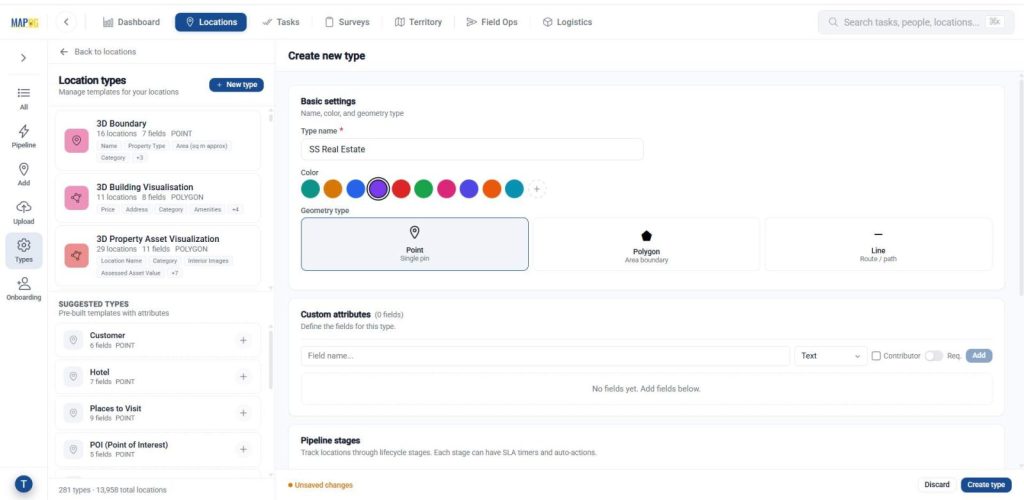The width and height of the screenshot is (1024, 500).
Task: Switch to the Surveys tab
Action: pyautogui.click(x=347, y=22)
